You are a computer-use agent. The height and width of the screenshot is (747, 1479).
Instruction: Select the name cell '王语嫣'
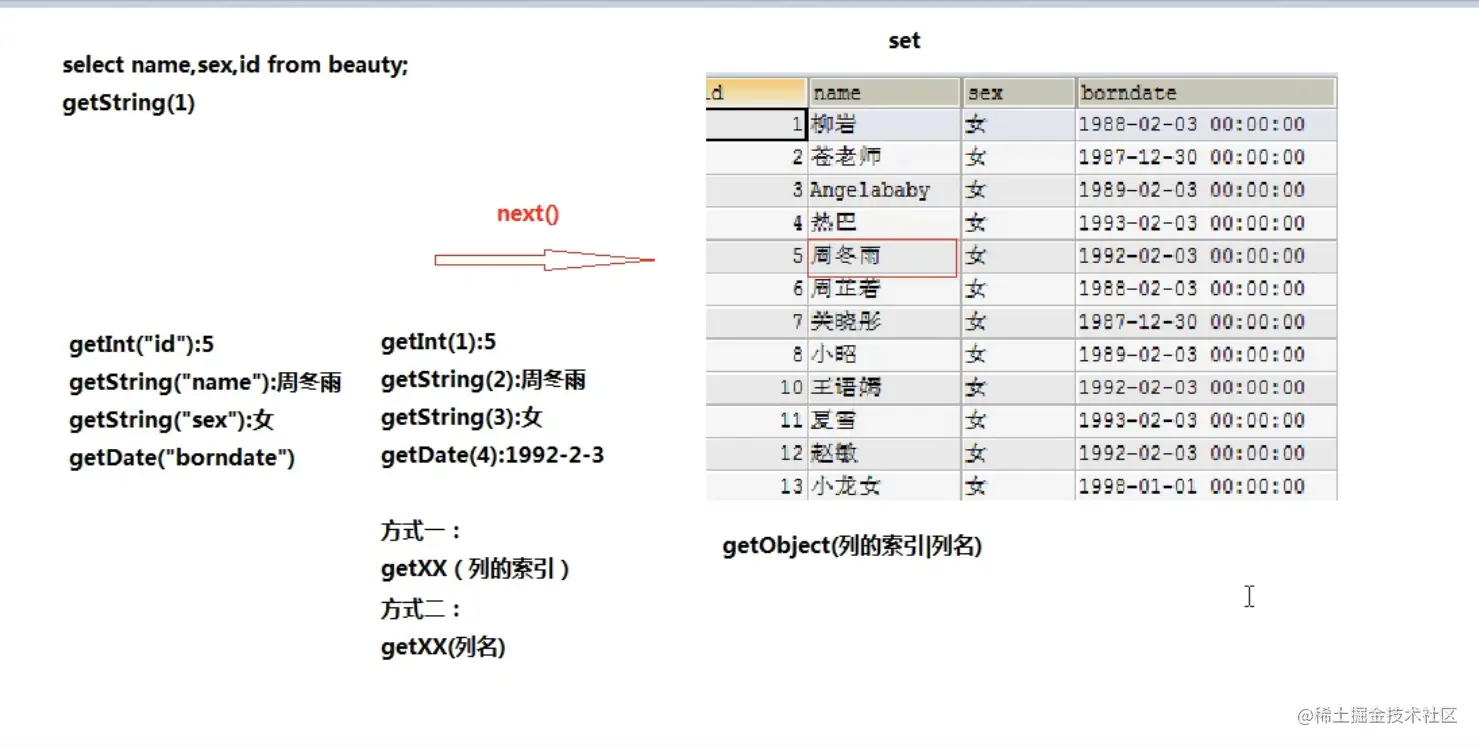pyautogui.click(x=884, y=387)
